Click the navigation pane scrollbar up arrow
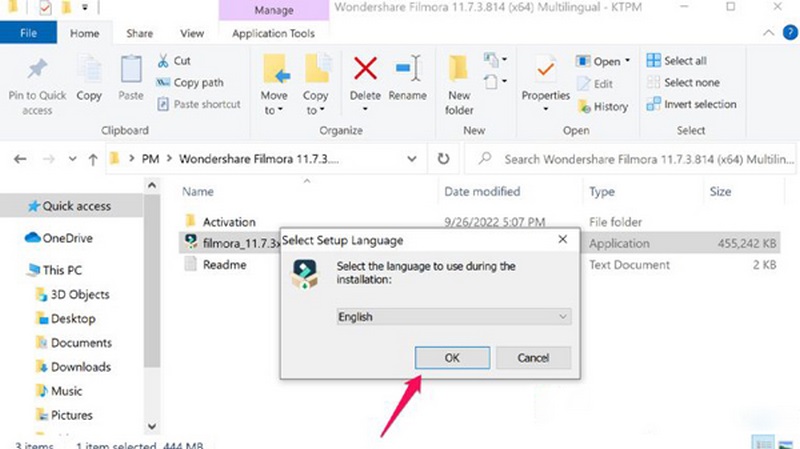 click(x=152, y=186)
